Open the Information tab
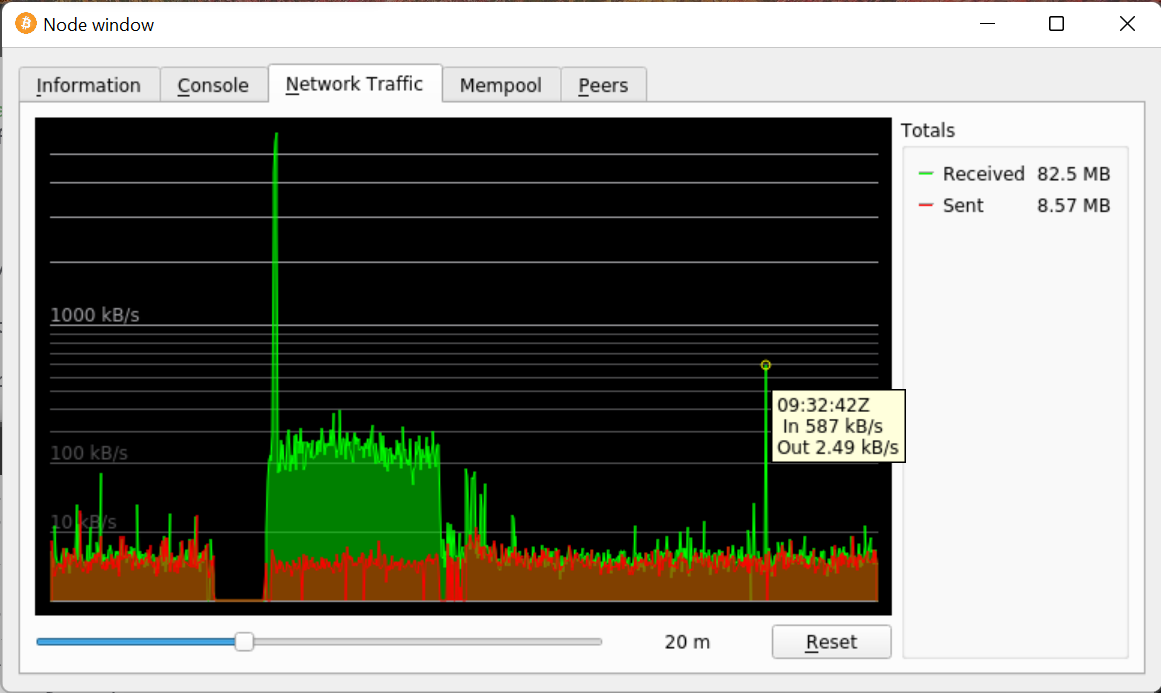This screenshot has width=1161, height=693. (89, 85)
